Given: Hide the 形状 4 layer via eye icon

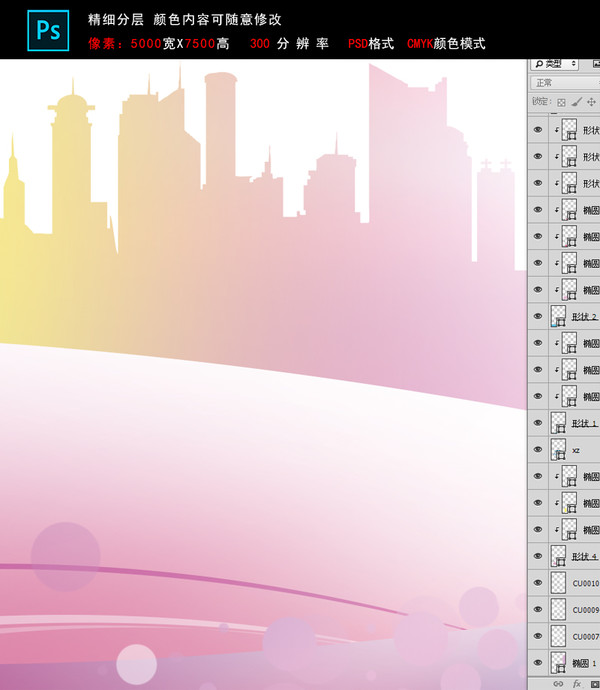Looking at the screenshot, I should point(537,556).
